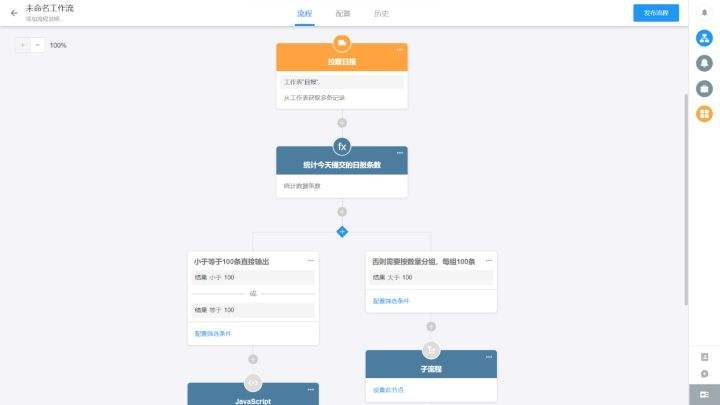Select the JavaScript node header

pyautogui.click(x=253, y=394)
